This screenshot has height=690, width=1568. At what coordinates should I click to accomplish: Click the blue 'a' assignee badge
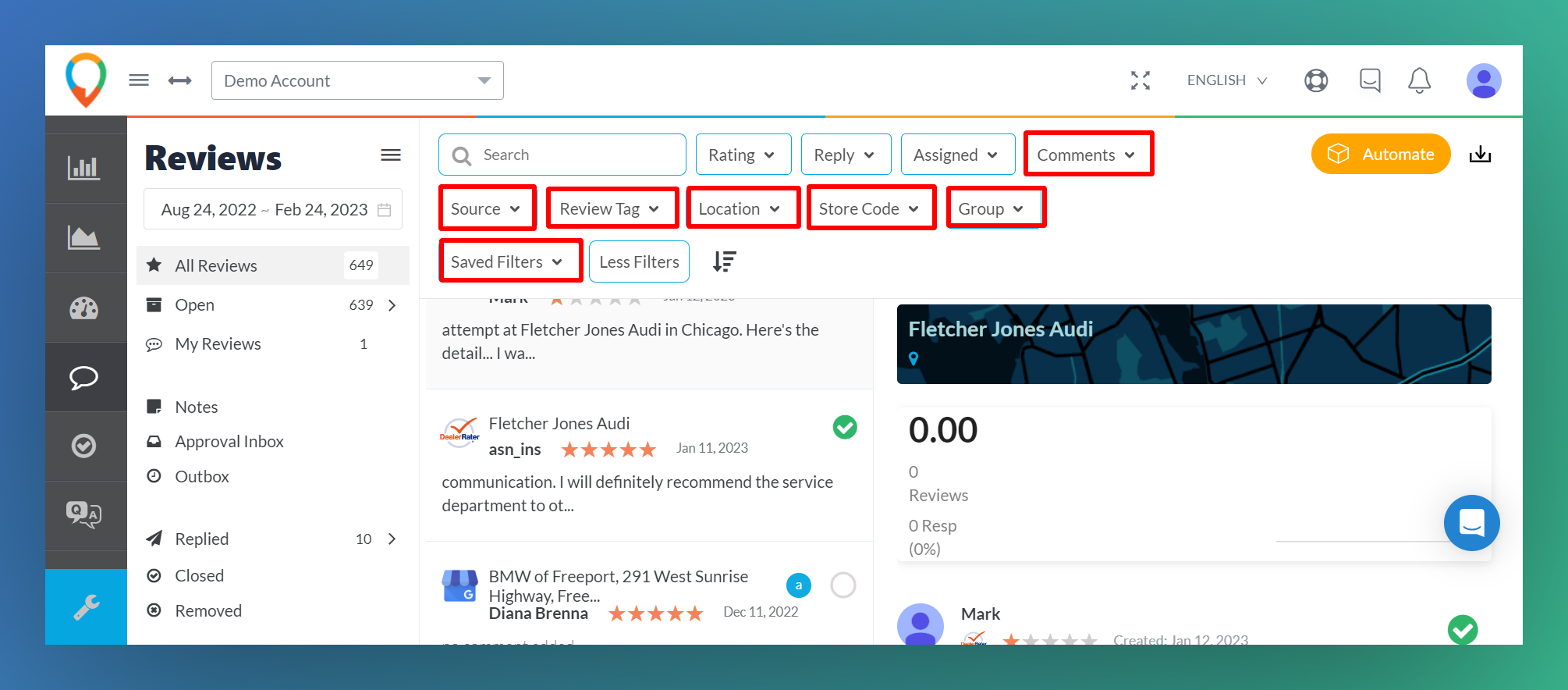pos(798,585)
